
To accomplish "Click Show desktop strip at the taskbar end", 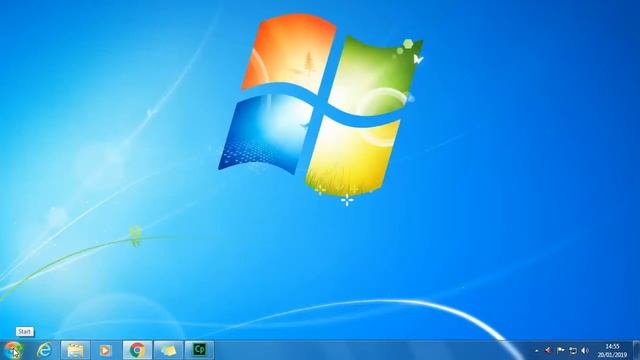I will point(636,350).
